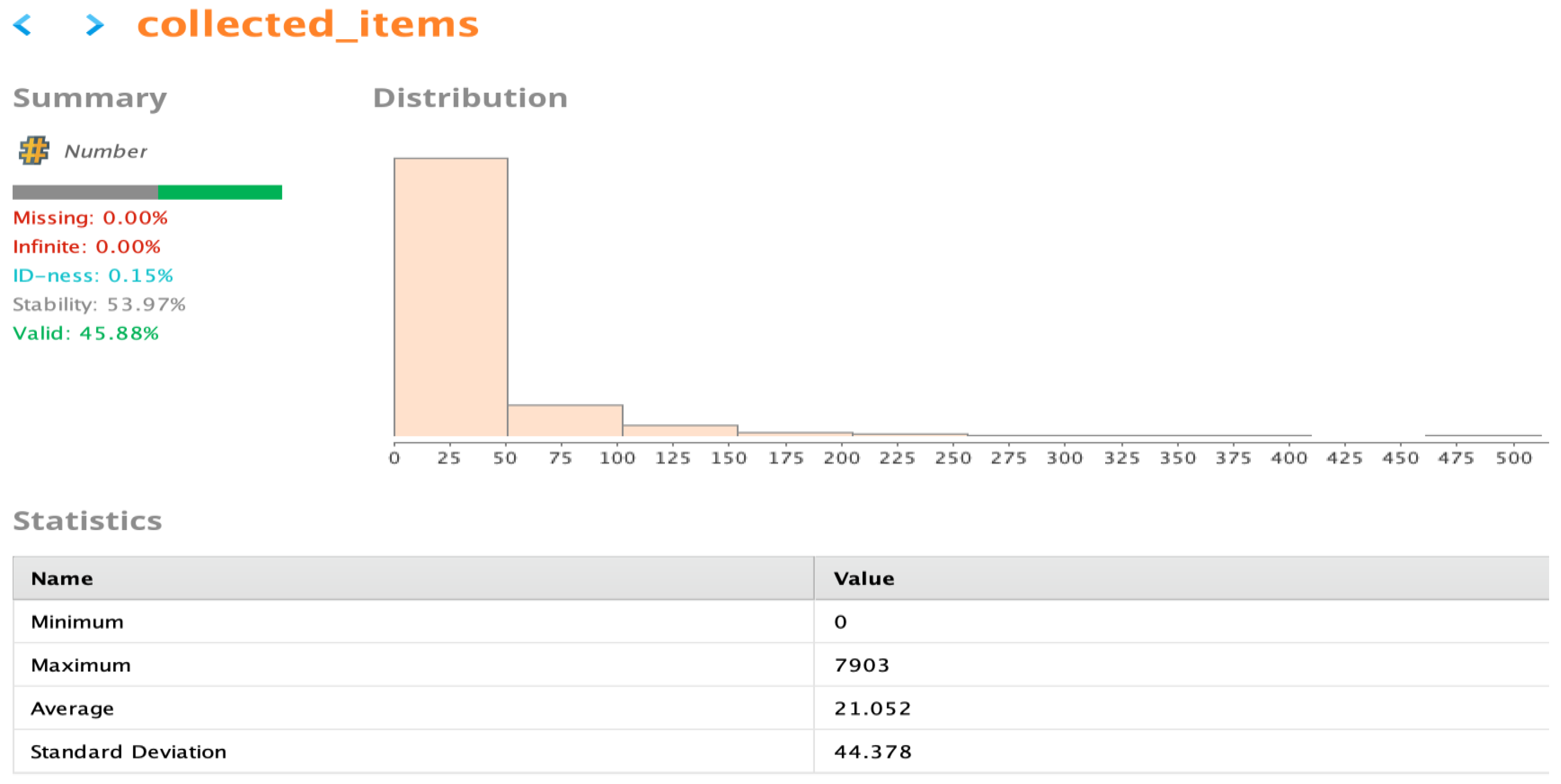Image resolution: width=1561 pixels, height=784 pixels.
Task: Click the next attribute right arrow
Action: coord(95,25)
